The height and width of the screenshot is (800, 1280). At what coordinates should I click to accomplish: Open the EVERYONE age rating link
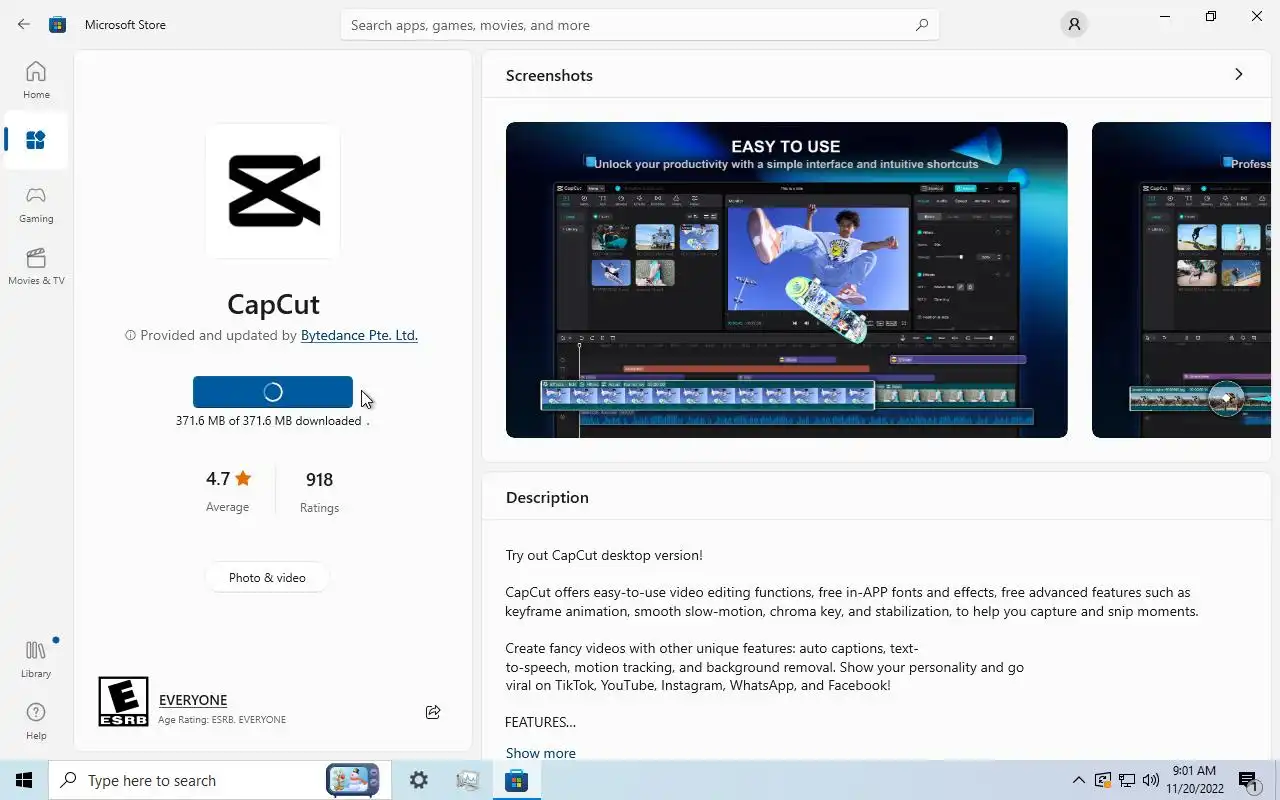click(193, 700)
